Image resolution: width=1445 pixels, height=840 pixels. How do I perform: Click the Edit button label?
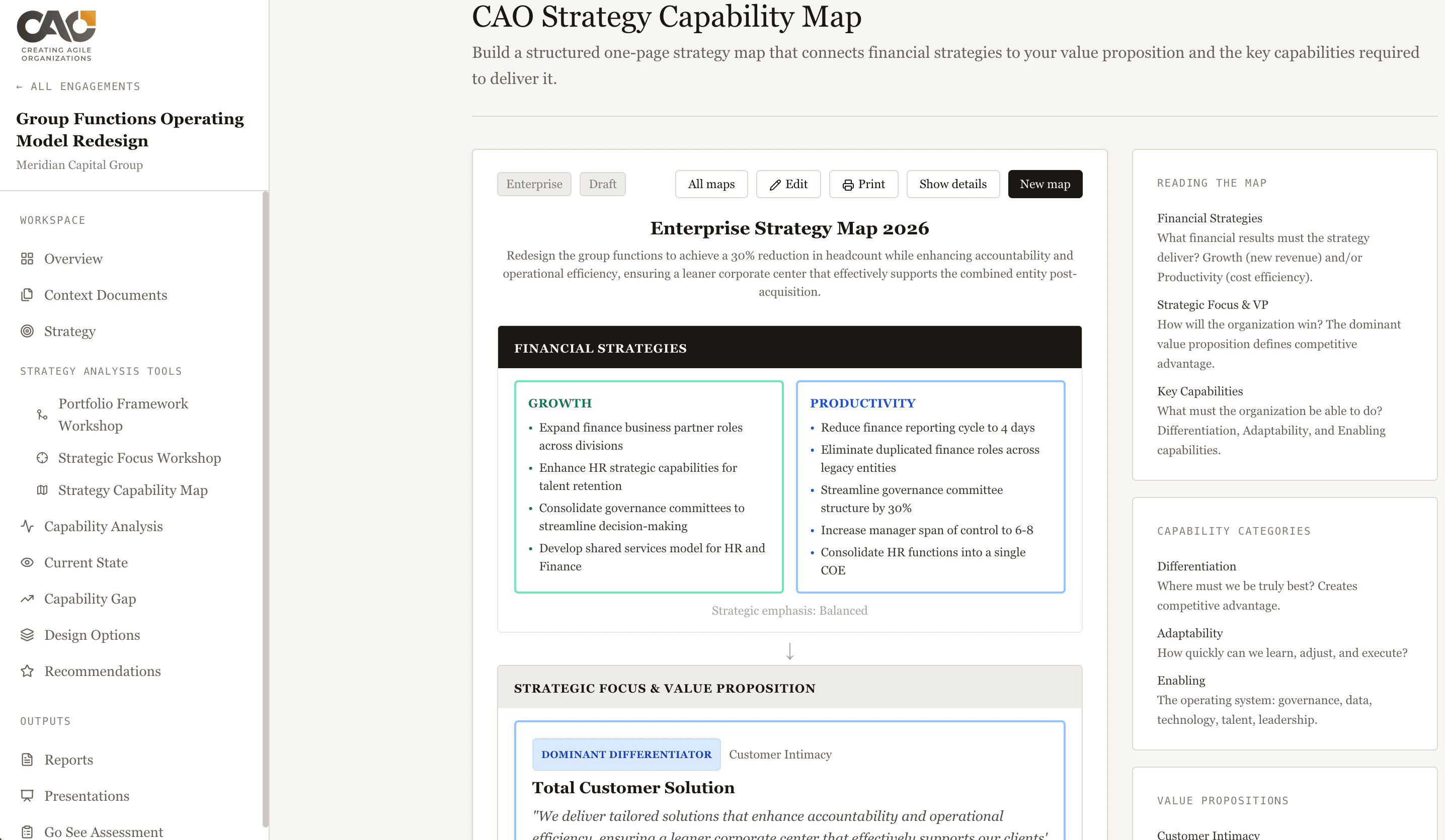(x=796, y=184)
